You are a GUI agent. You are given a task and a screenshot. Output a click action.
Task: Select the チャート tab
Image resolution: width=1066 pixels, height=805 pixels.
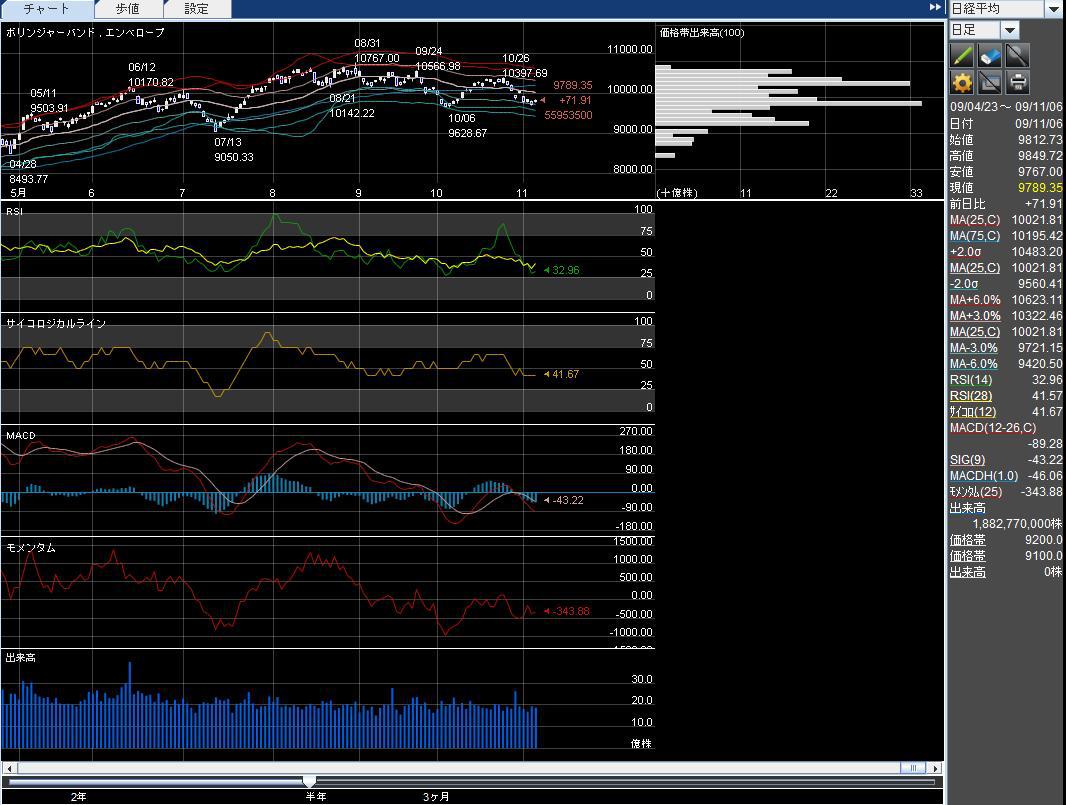pyautogui.click(x=47, y=9)
